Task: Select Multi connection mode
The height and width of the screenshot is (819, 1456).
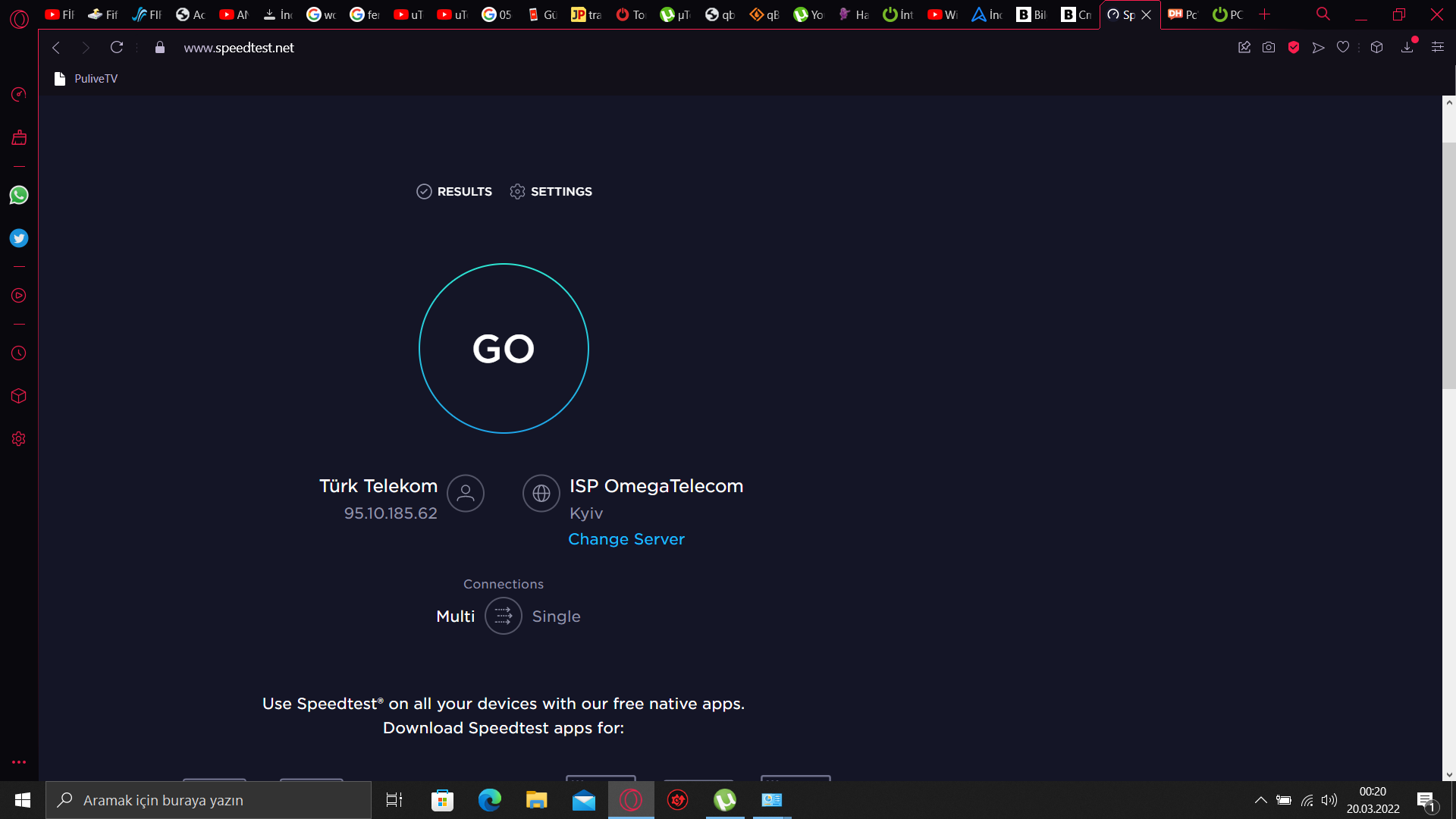Action: click(455, 617)
